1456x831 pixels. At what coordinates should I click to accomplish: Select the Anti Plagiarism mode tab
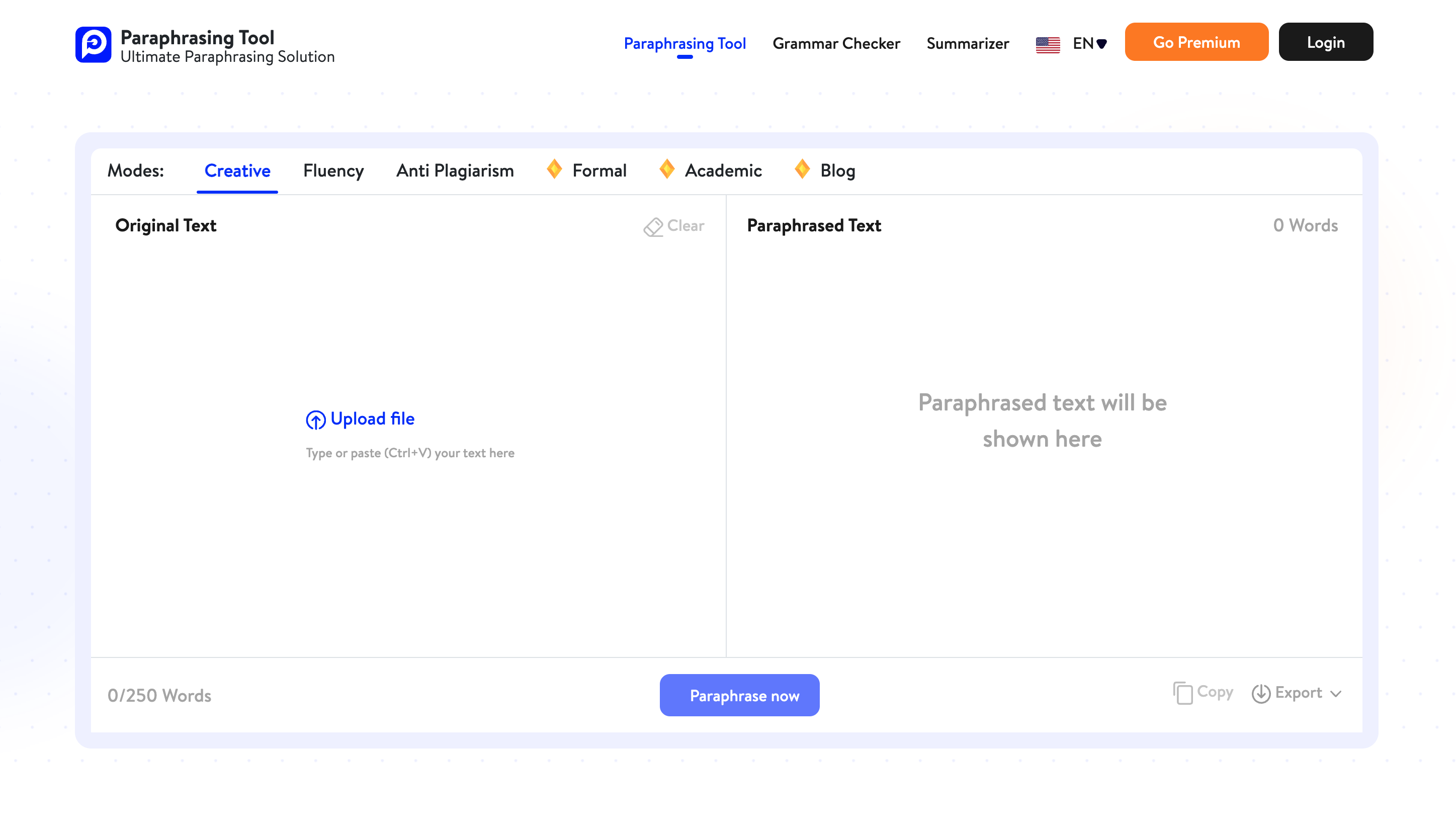point(455,171)
